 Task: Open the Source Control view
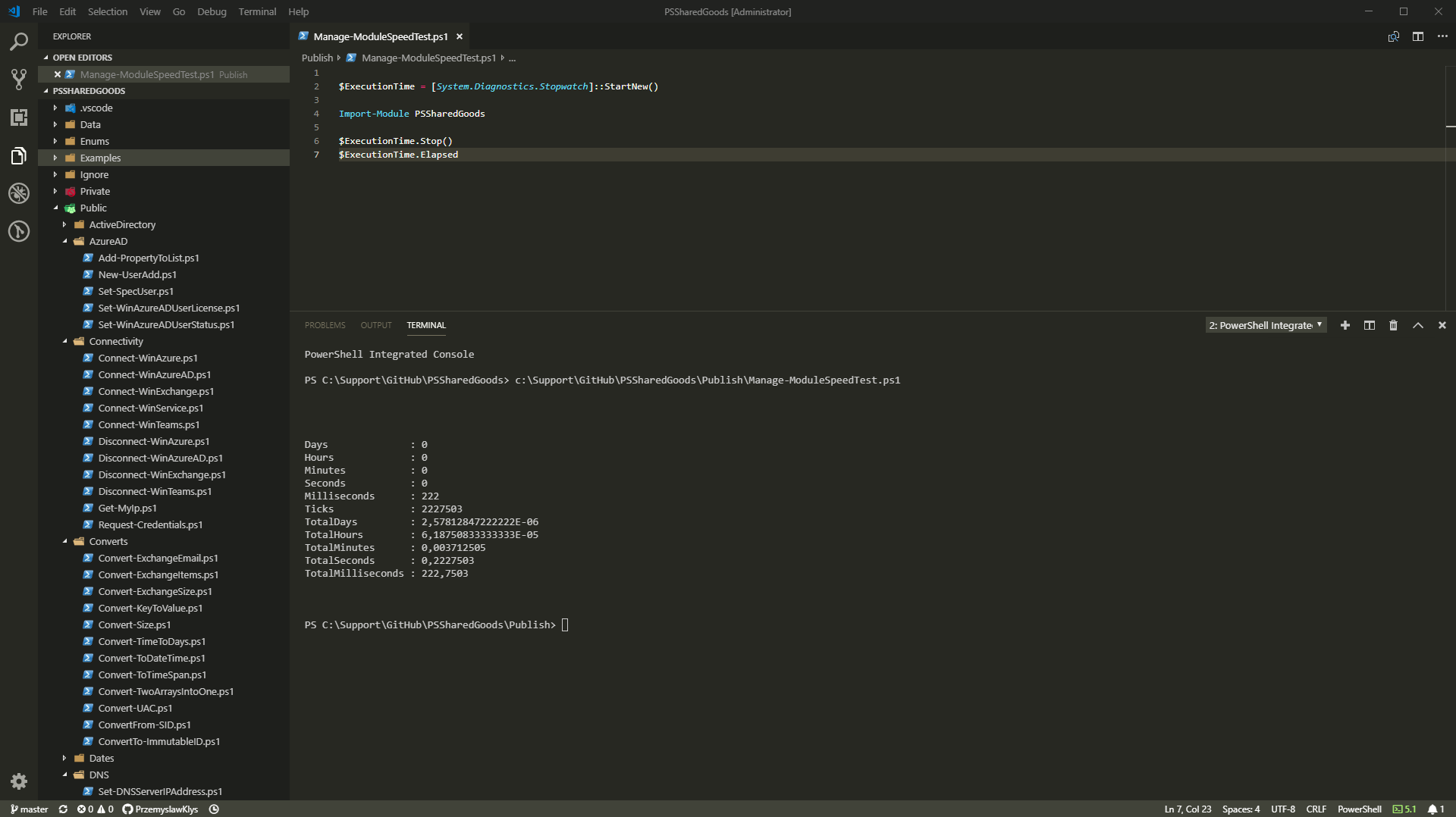click(x=19, y=79)
